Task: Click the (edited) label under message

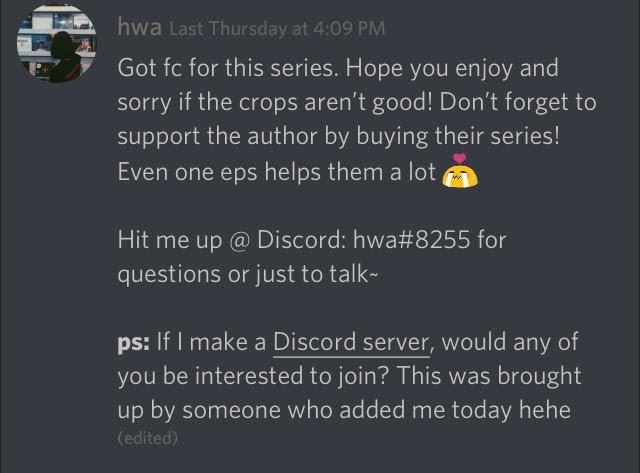Action: click(x=148, y=438)
